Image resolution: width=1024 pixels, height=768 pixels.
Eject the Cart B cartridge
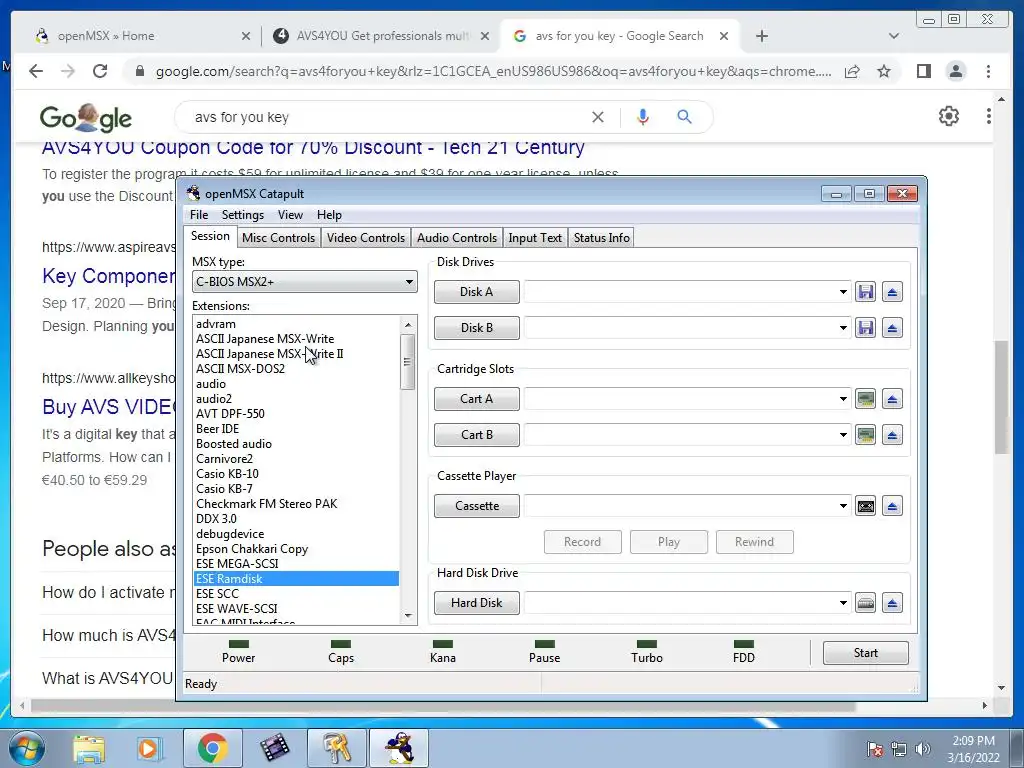(892, 435)
